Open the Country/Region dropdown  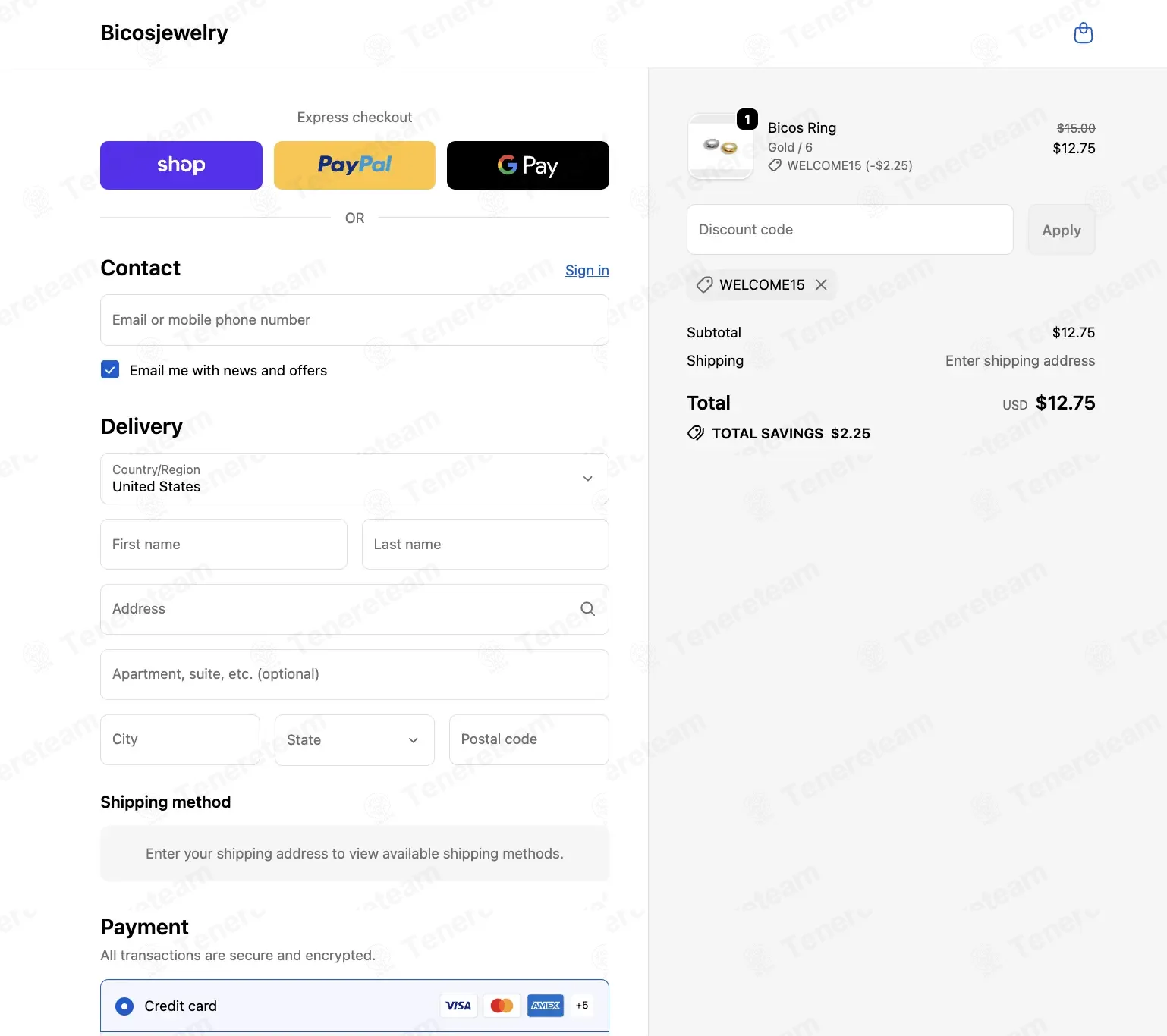coord(354,479)
